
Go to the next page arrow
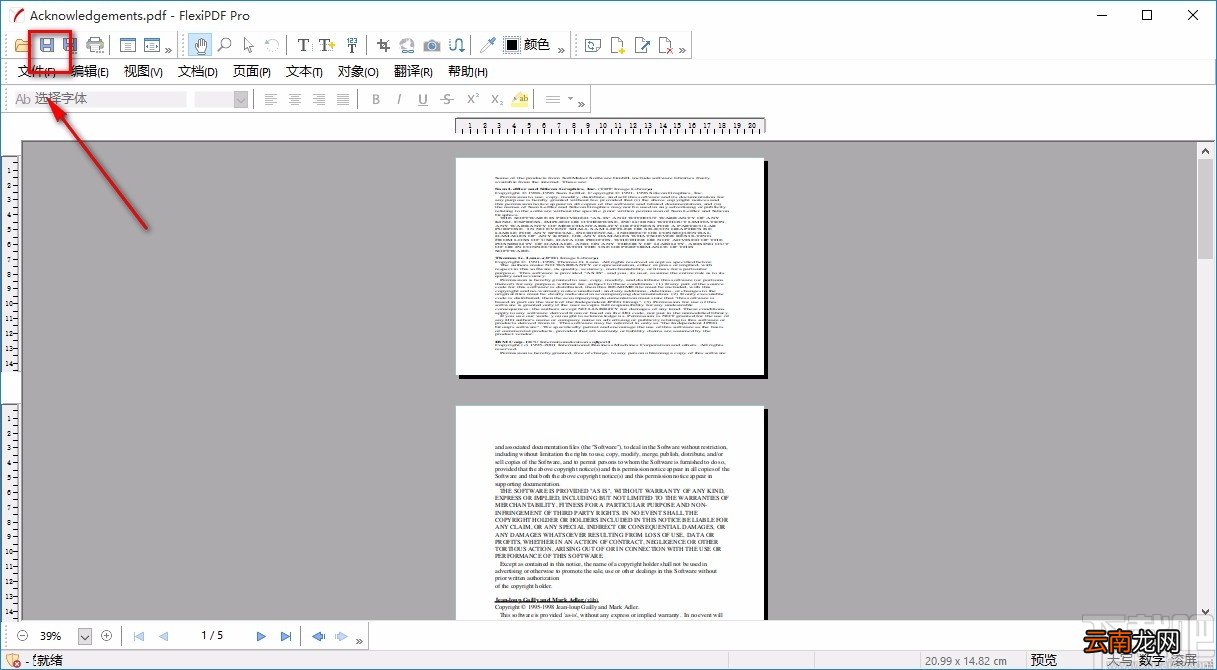pos(261,636)
